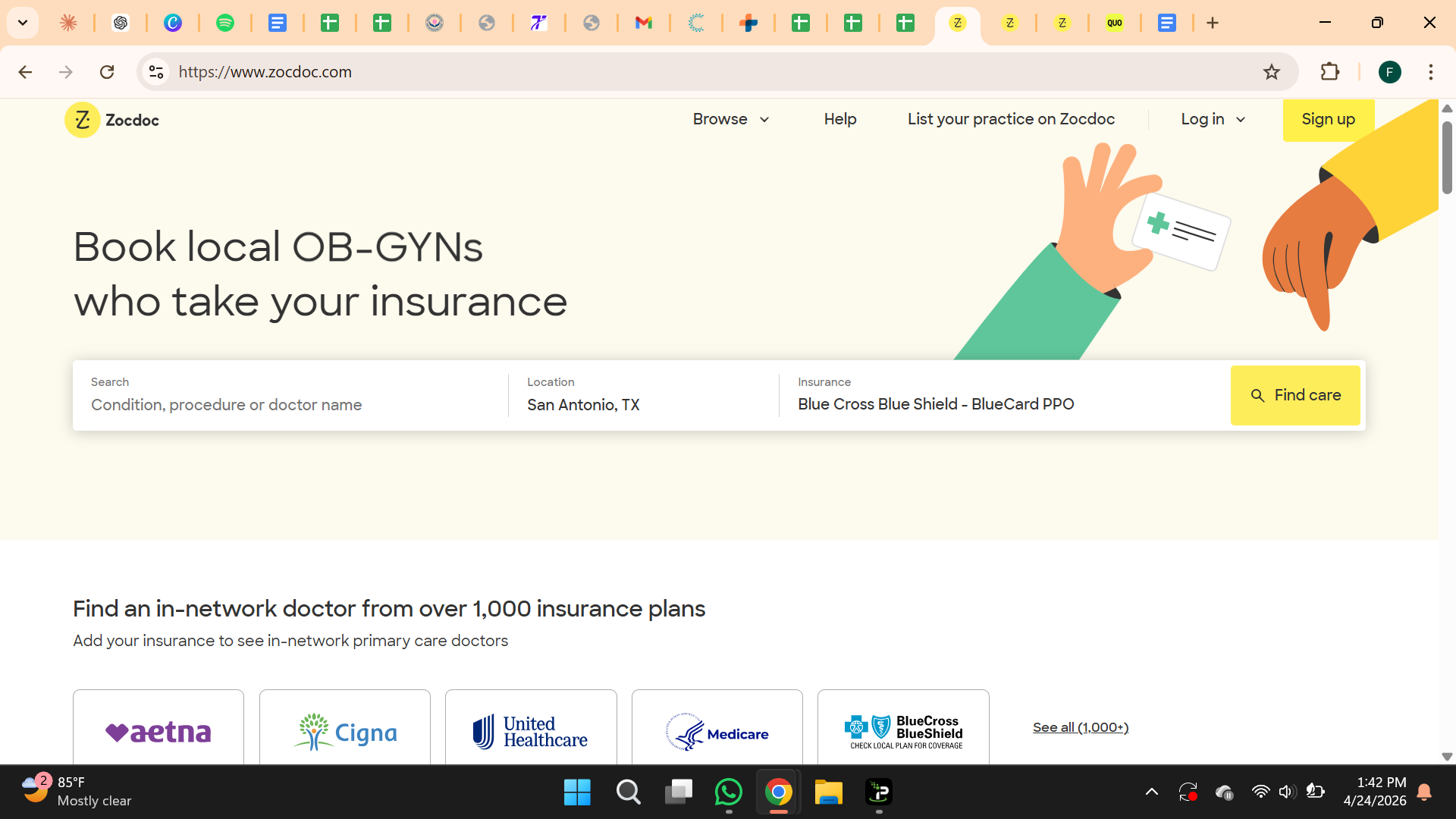Switch to the Gmail browser tab

click(644, 23)
